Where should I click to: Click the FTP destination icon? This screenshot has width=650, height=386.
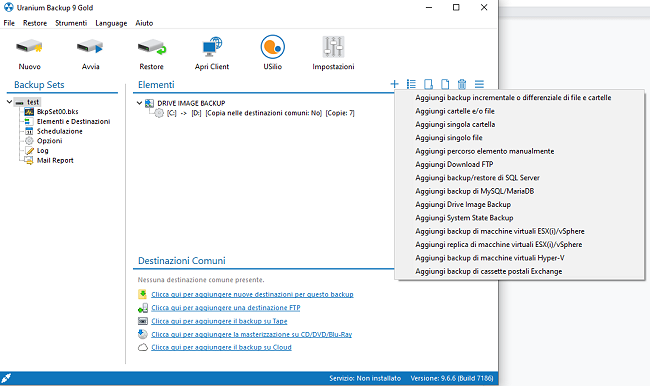pyautogui.click(x=143, y=308)
